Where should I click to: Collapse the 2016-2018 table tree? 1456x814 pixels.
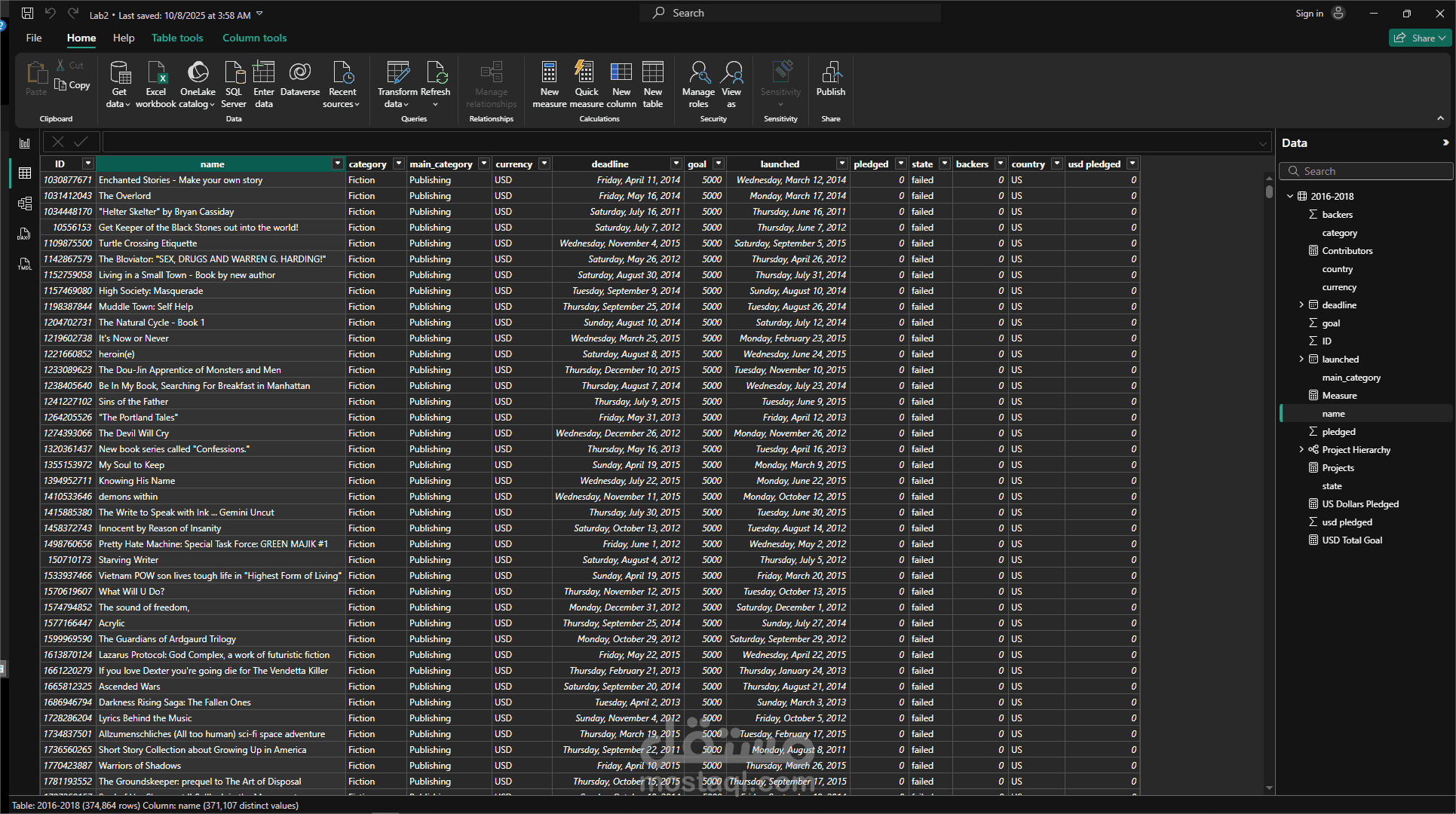click(1290, 196)
